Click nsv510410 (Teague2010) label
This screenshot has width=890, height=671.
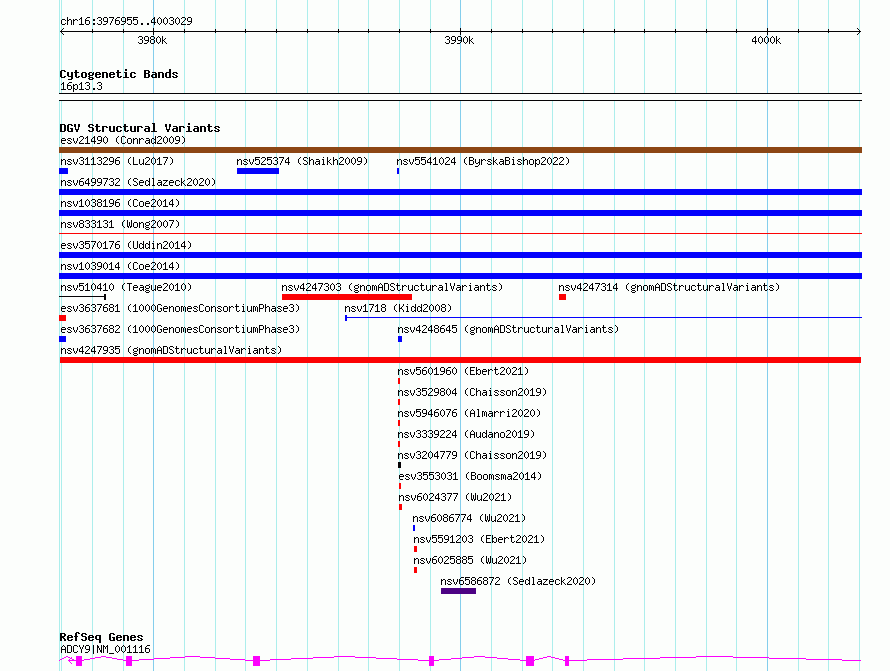pos(126,287)
